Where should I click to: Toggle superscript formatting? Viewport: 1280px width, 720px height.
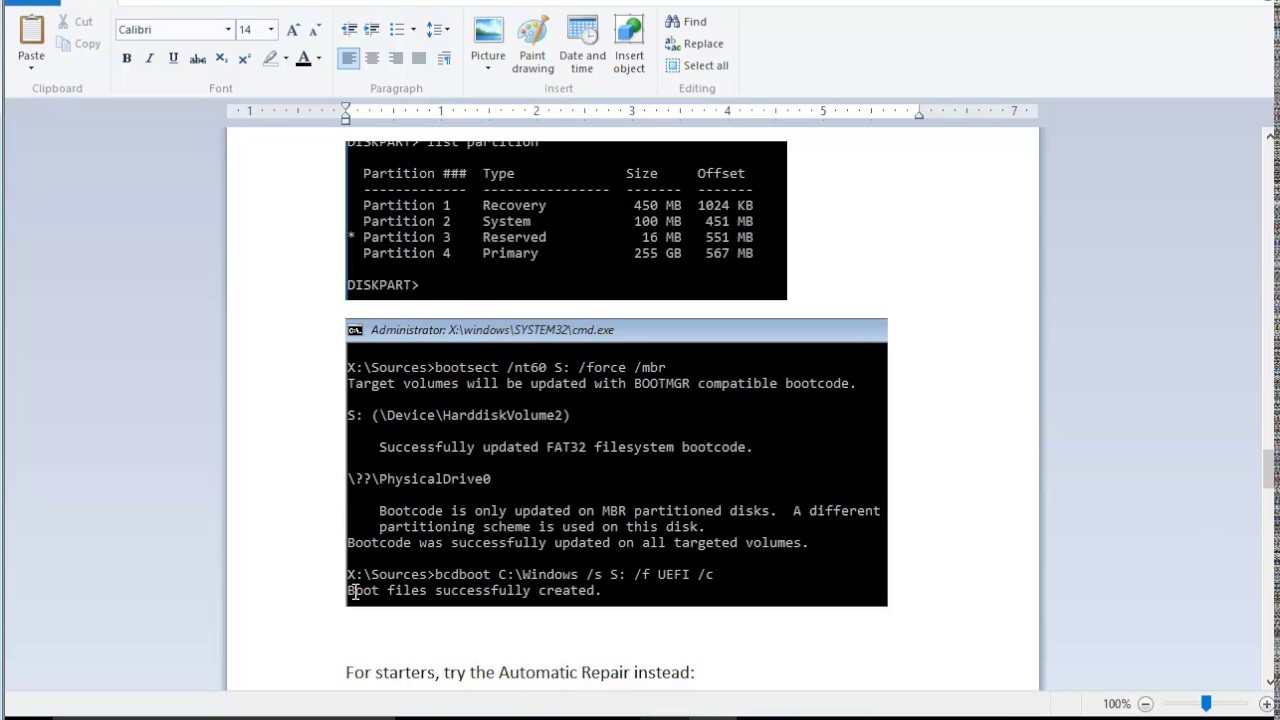pyautogui.click(x=244, y=59)
